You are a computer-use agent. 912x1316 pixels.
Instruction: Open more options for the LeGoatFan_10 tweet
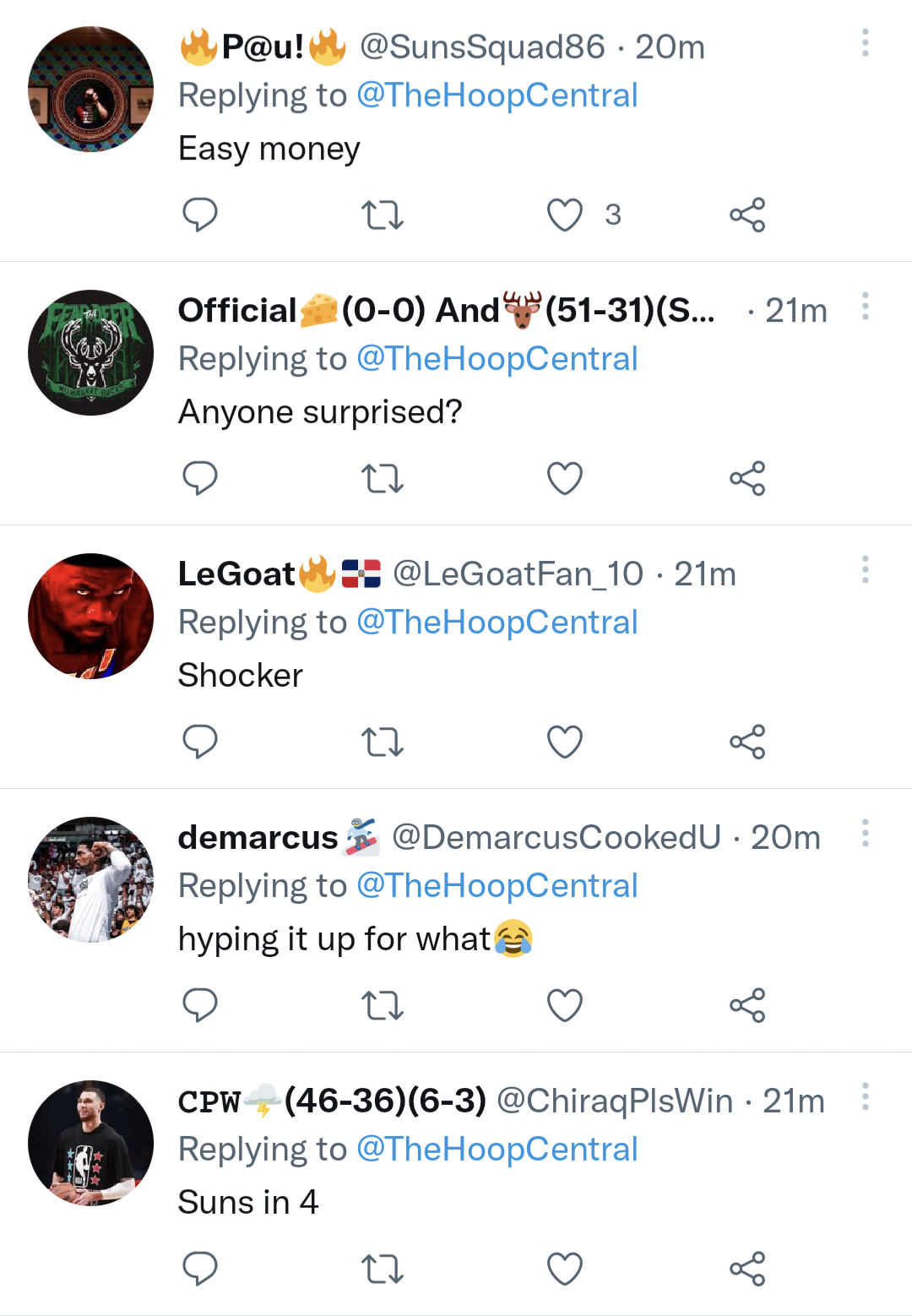(x=865, y=569)
